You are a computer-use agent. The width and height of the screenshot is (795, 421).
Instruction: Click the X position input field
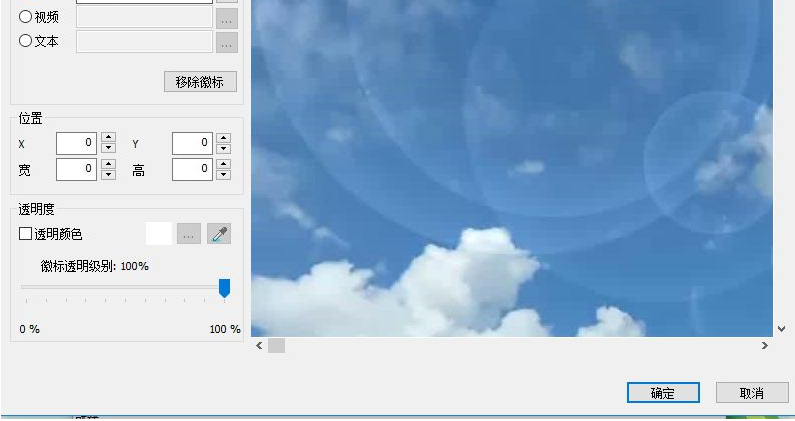pos(77,144)
